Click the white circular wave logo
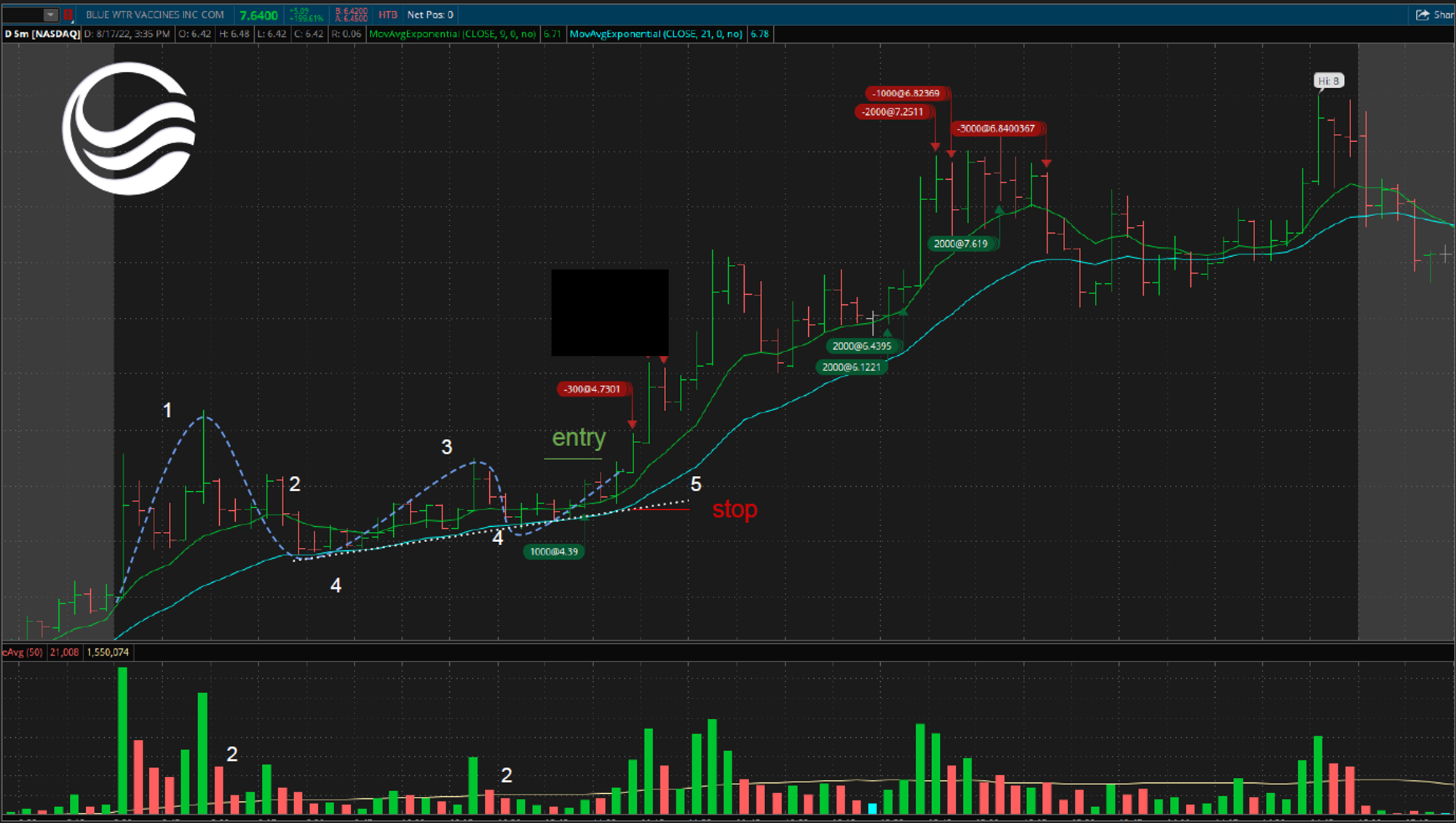This screenshot has width=1456, height=823. [x=129, y=129]
